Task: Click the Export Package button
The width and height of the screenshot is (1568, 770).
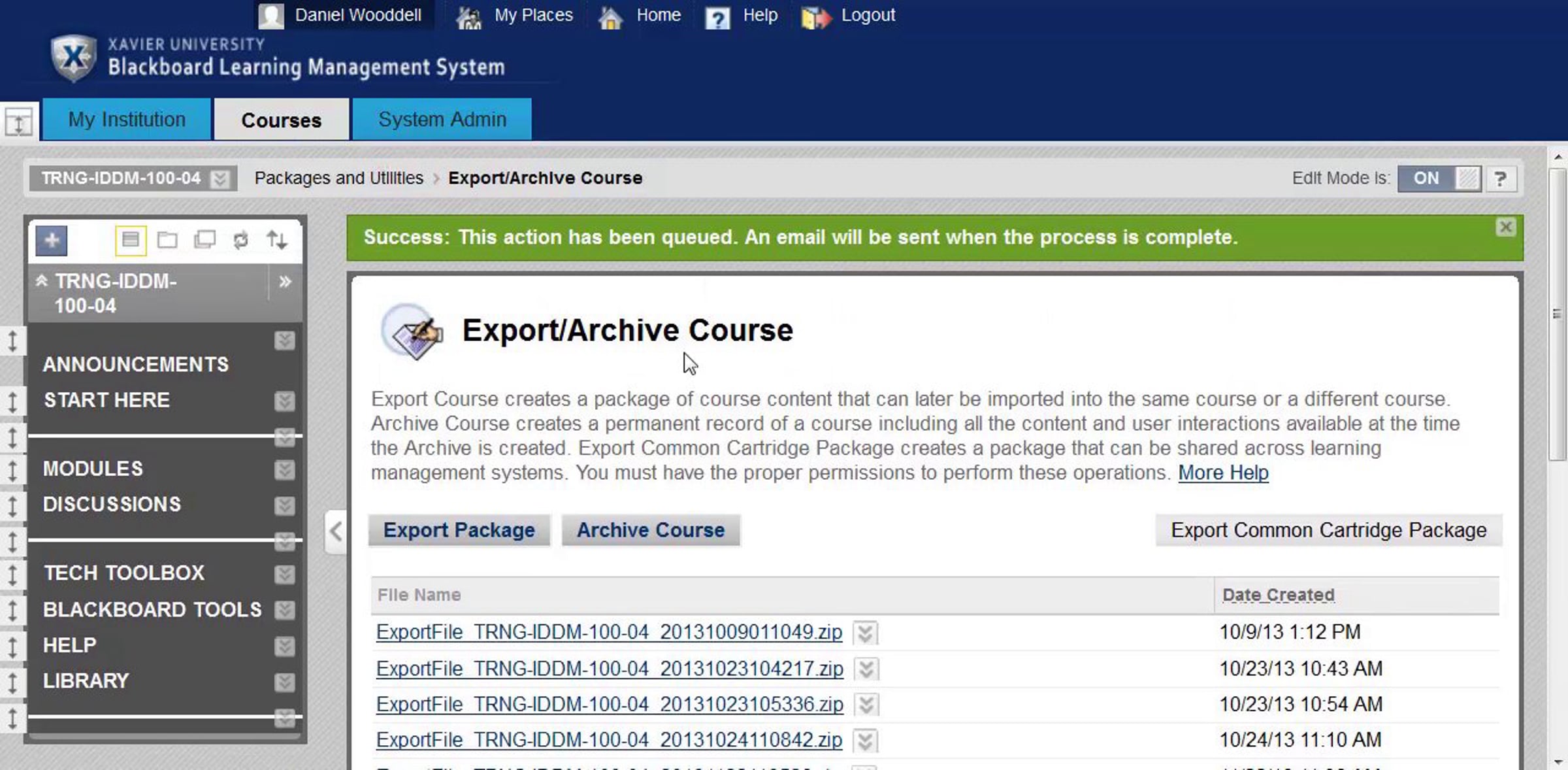Action: coord(459,530)
